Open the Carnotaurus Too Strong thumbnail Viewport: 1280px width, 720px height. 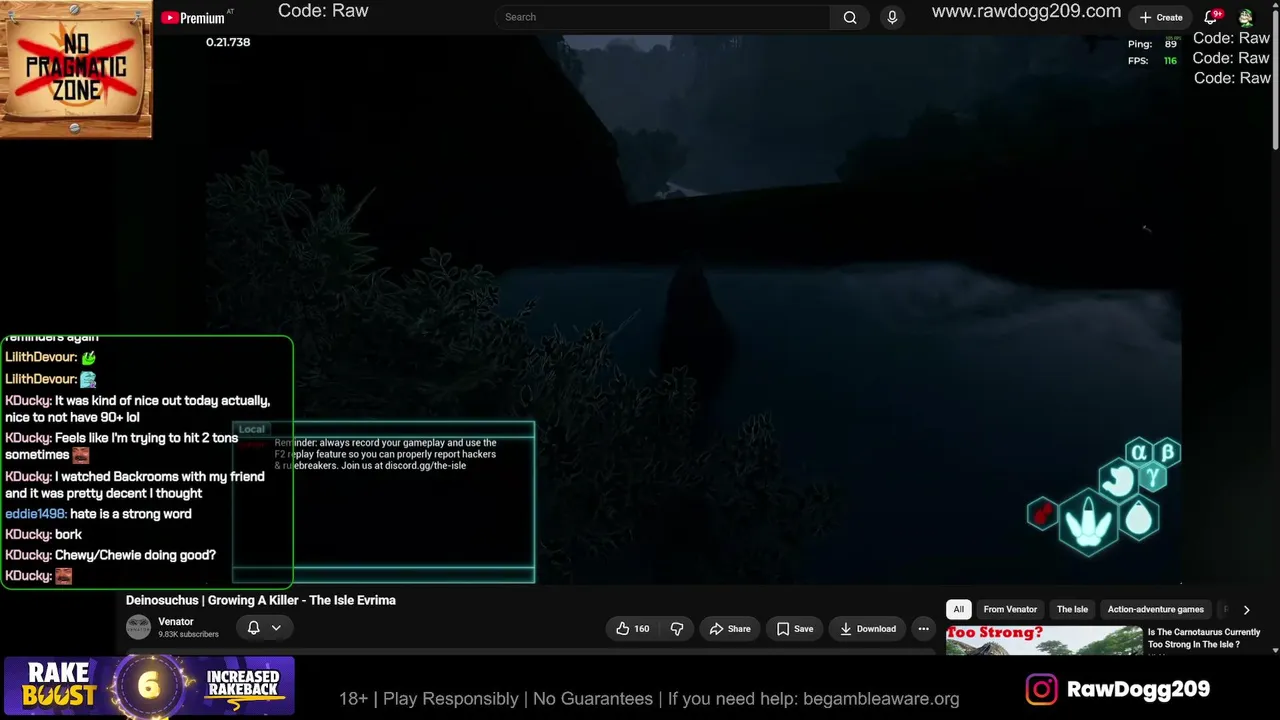point(1044,640)
